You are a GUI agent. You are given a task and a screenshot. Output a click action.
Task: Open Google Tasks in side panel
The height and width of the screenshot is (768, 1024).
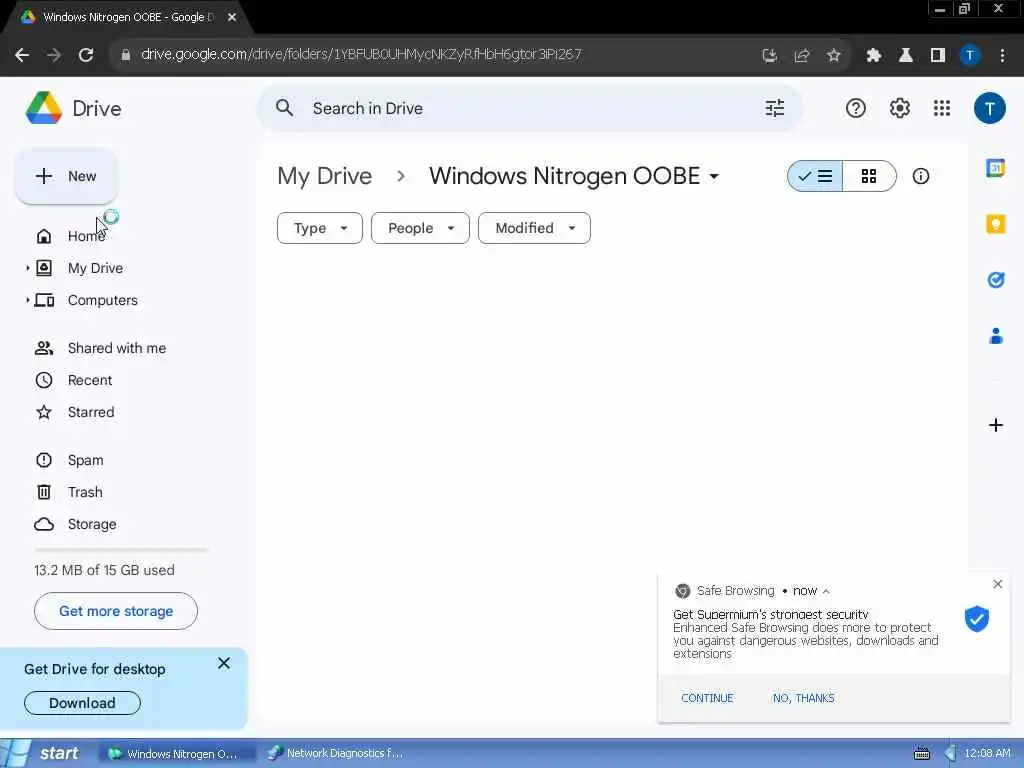[996, 280]
